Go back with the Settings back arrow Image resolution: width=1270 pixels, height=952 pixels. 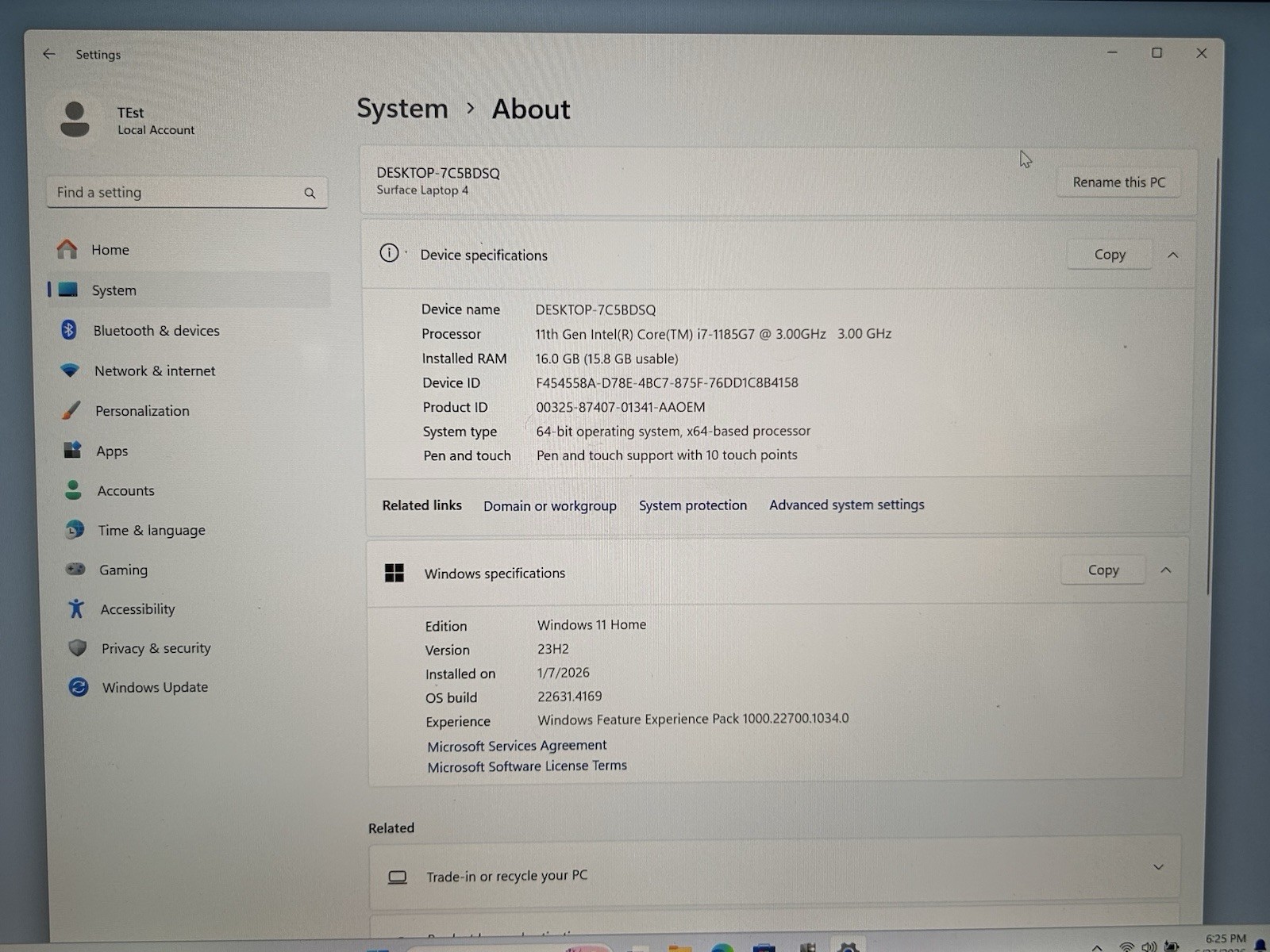pos(49,54)
